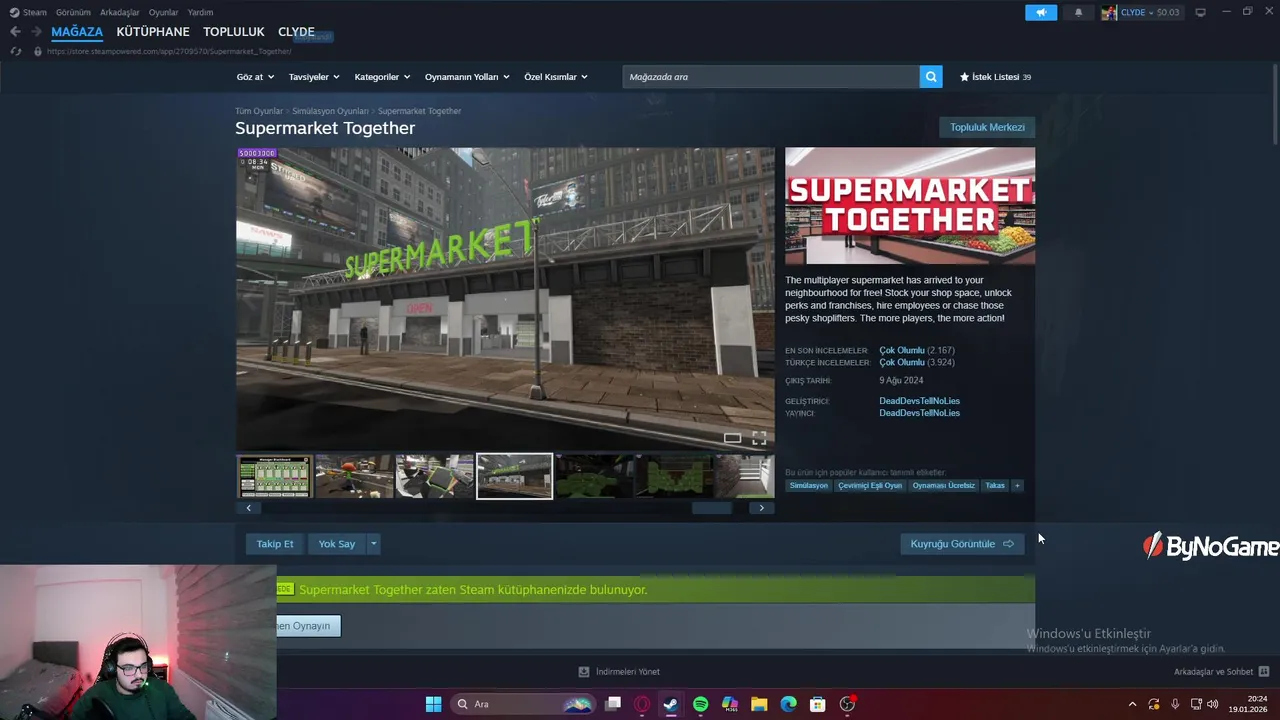Add a tag with the plus button
This screenshot has width=1280, height=720.
tap(1017, 486)
